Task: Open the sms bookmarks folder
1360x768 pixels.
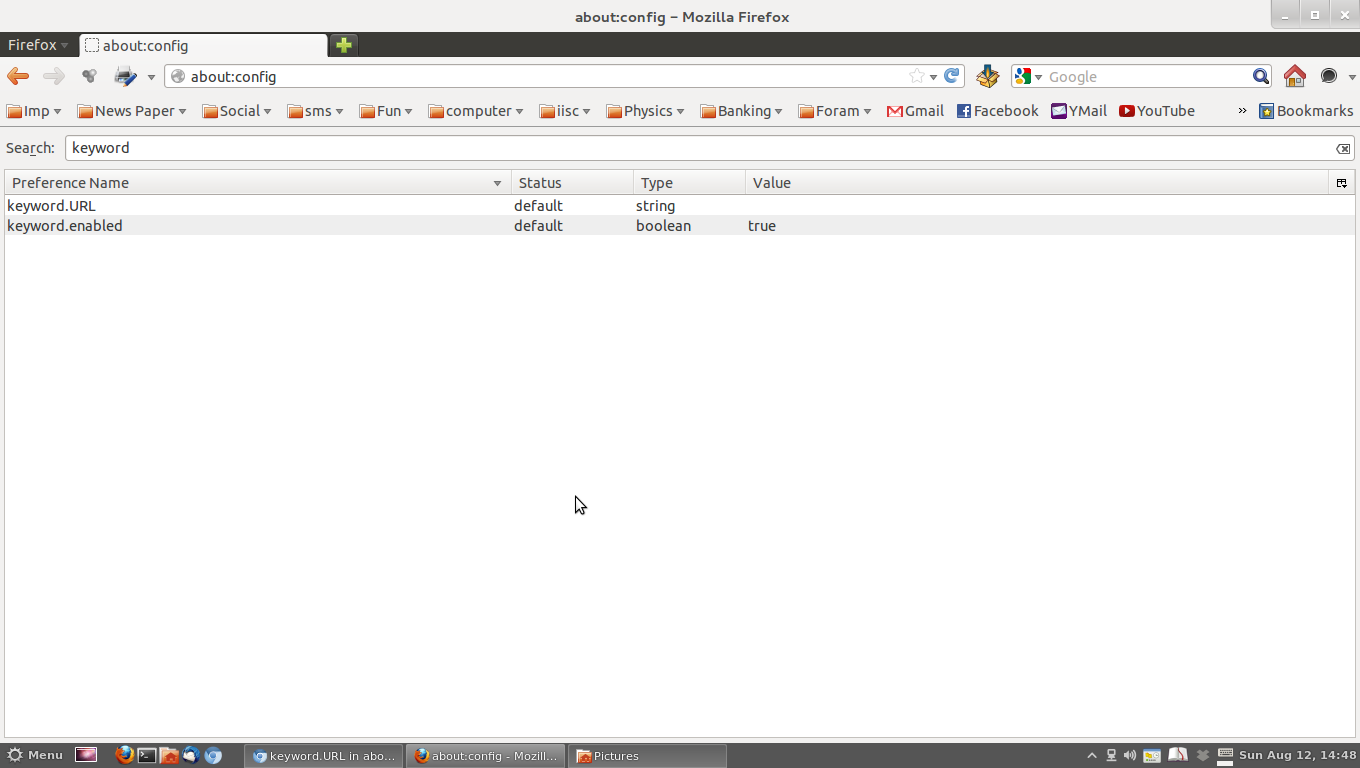Action: coord(315,111)
